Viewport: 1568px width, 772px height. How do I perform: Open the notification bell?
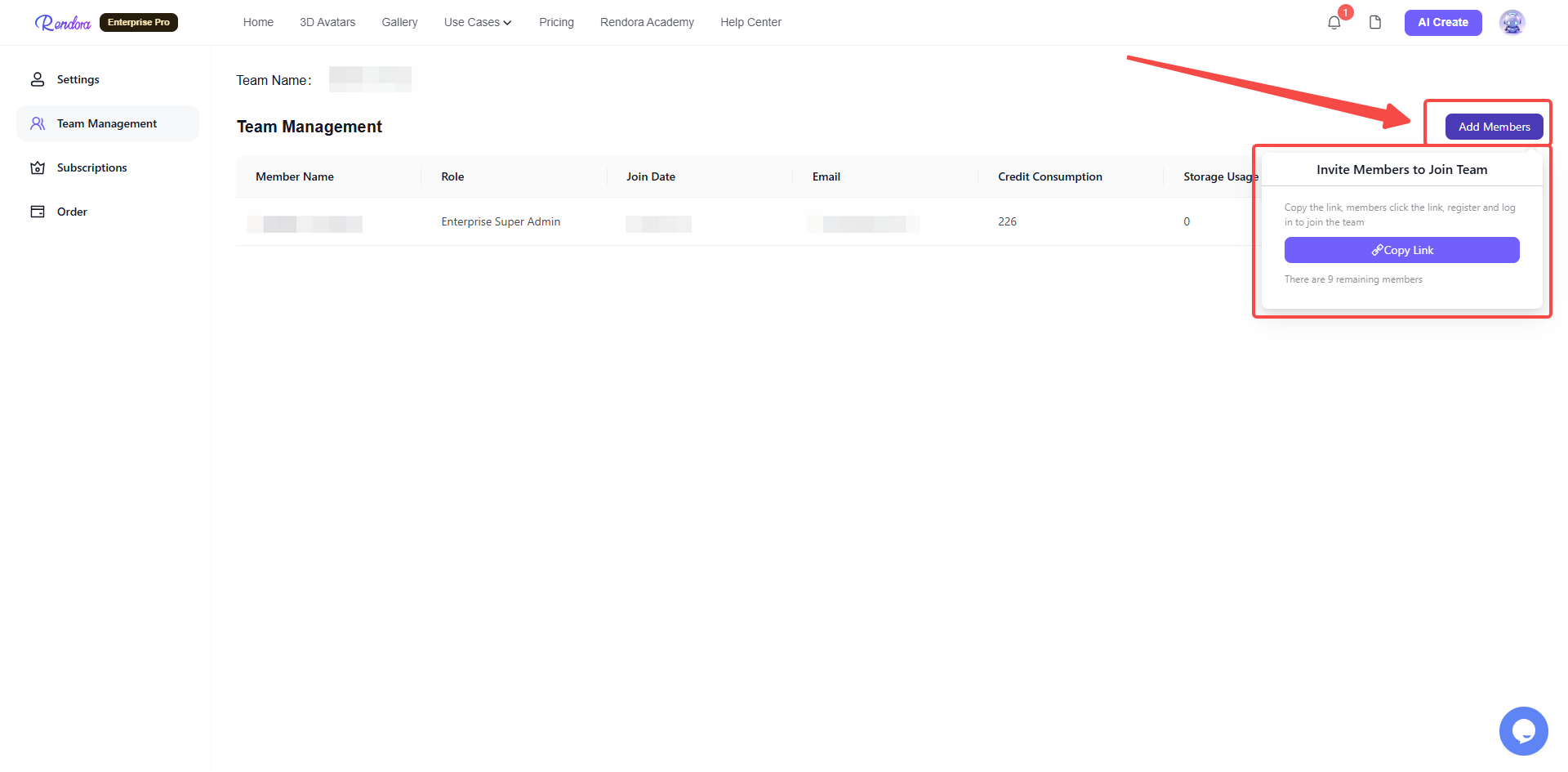pyautogui.click(x=1334, y=23)
